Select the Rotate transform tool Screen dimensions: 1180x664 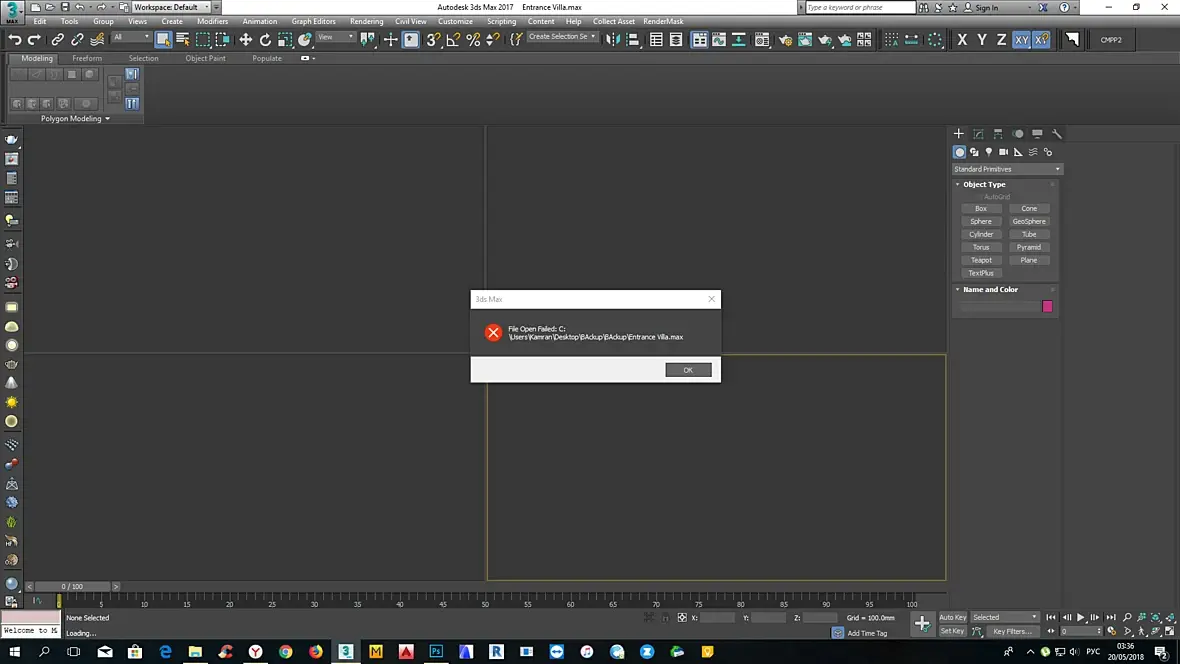click(265, 40)
